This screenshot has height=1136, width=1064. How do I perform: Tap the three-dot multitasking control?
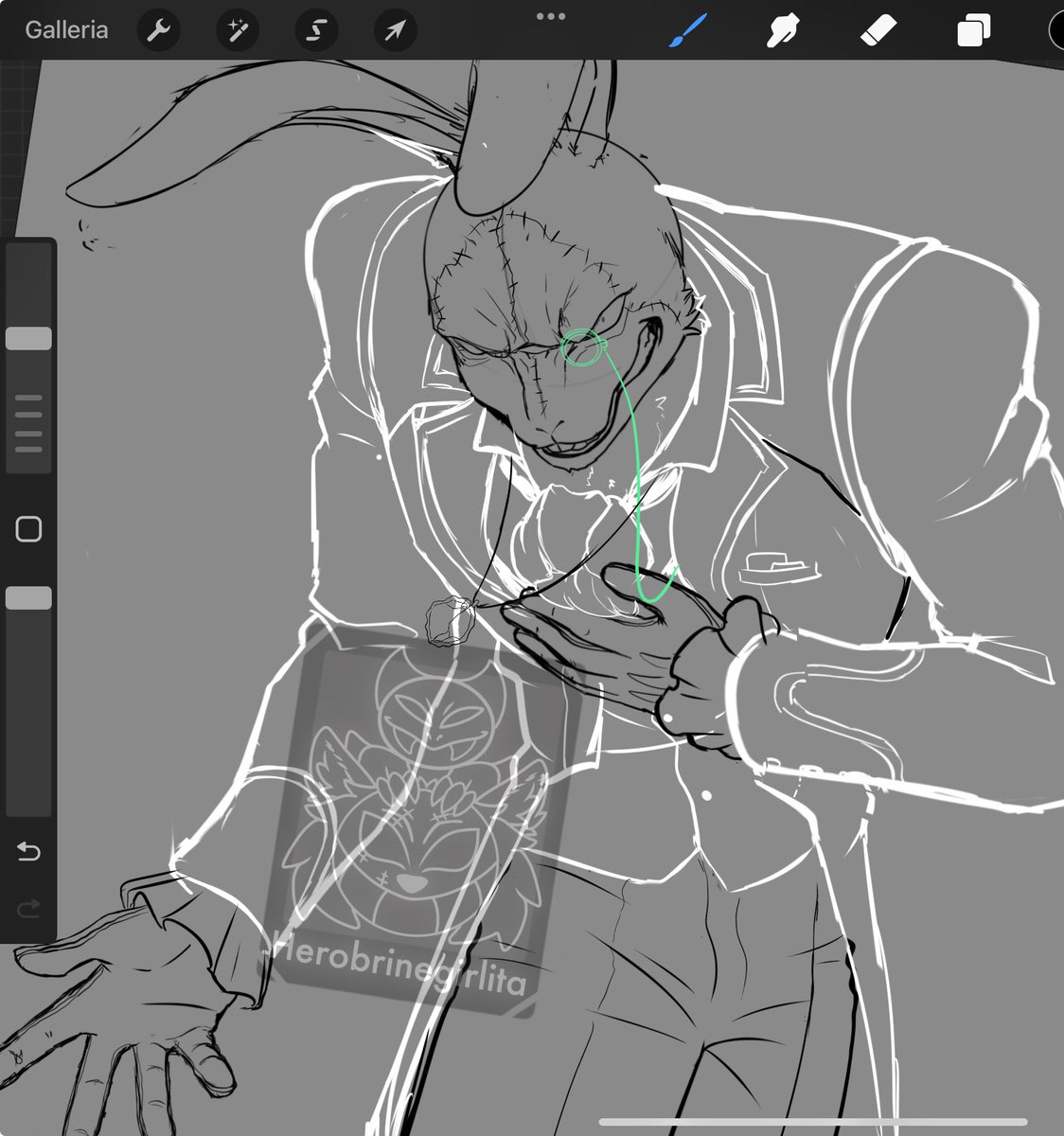550,16
